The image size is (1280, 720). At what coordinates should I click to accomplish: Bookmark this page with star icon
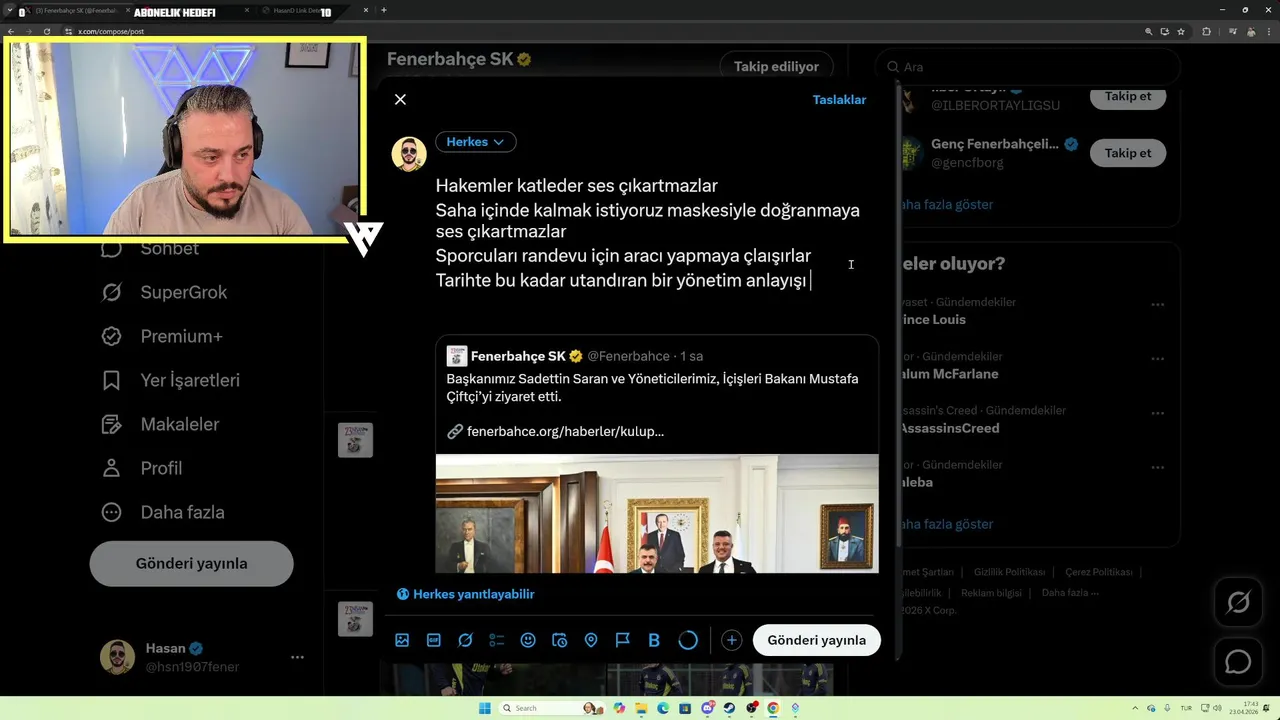pos(1181,31)
